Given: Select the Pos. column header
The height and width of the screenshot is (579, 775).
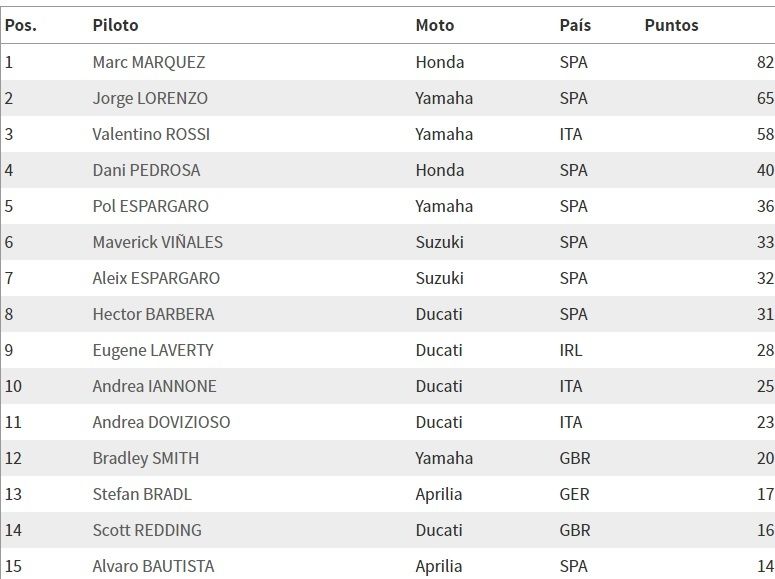Looking at the screenshot, I should [x=21, y=25].
